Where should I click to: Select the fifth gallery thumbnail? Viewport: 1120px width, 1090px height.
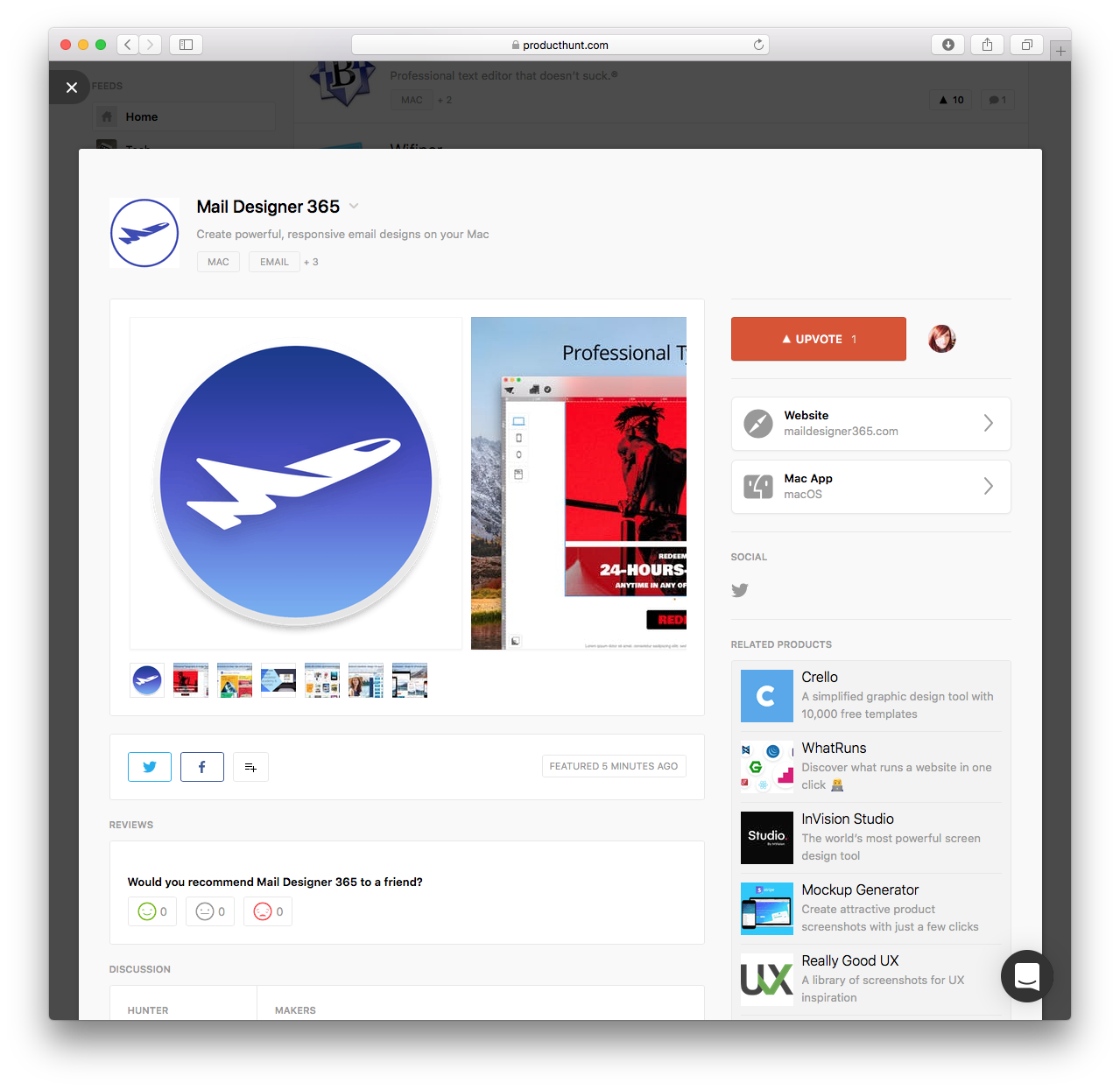[x=322, y=680]
